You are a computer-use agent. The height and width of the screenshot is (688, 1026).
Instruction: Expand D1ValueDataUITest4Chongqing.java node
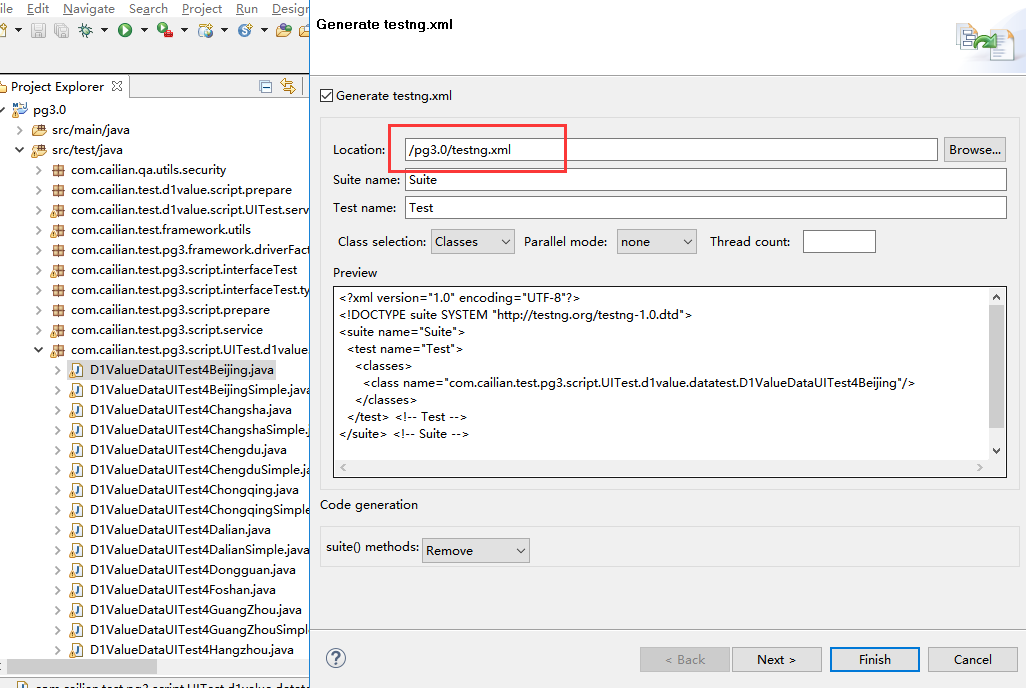coord(58,490)
